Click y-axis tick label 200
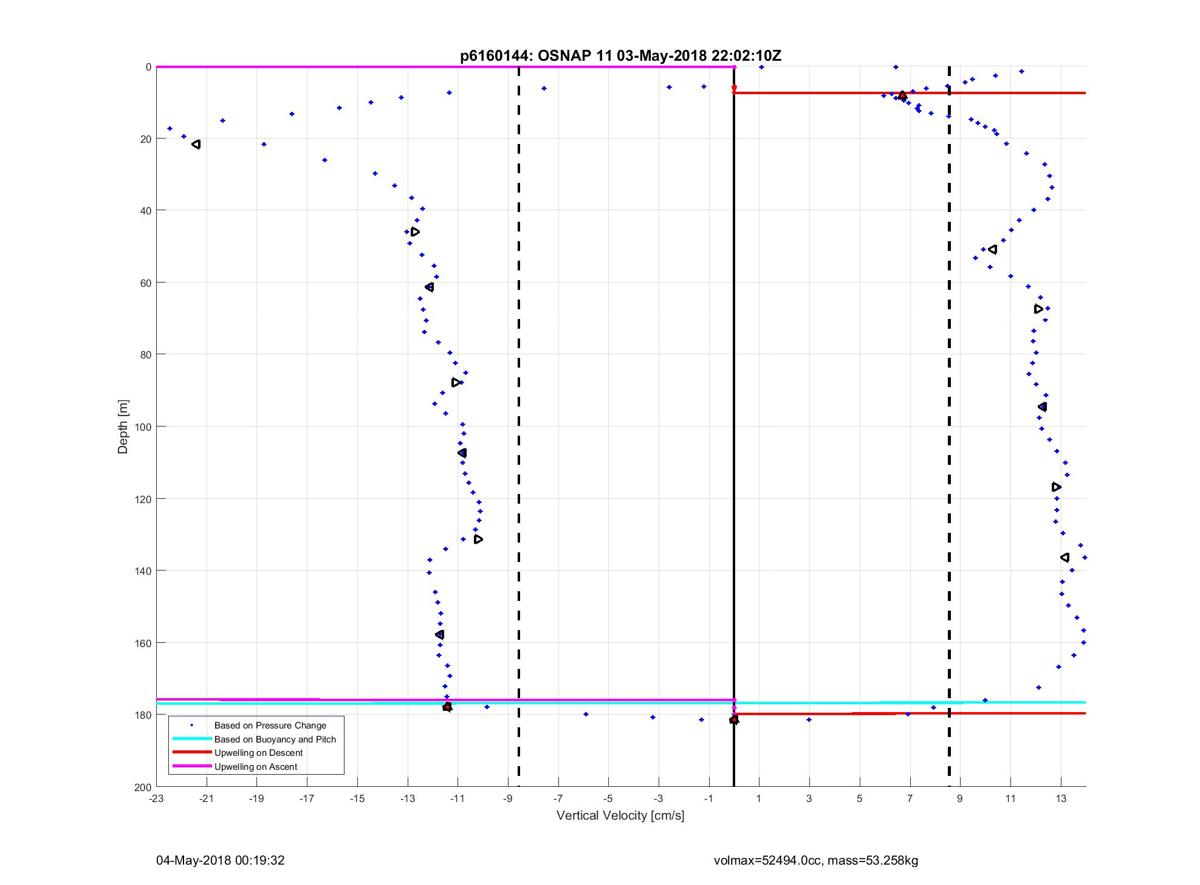Screen dimensions: 1200x885 (142, 787)
